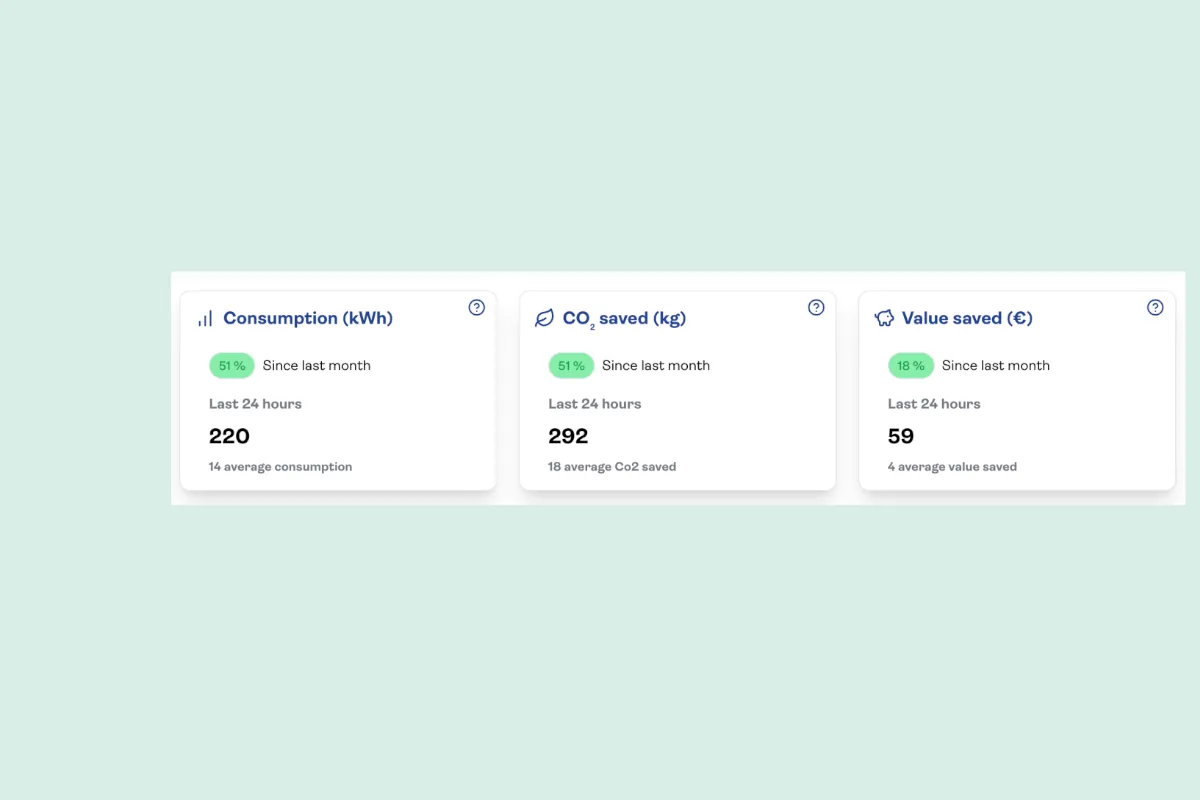Click question mark on Value saved card
The image size is (1200, 800).
pos(1155,307)
